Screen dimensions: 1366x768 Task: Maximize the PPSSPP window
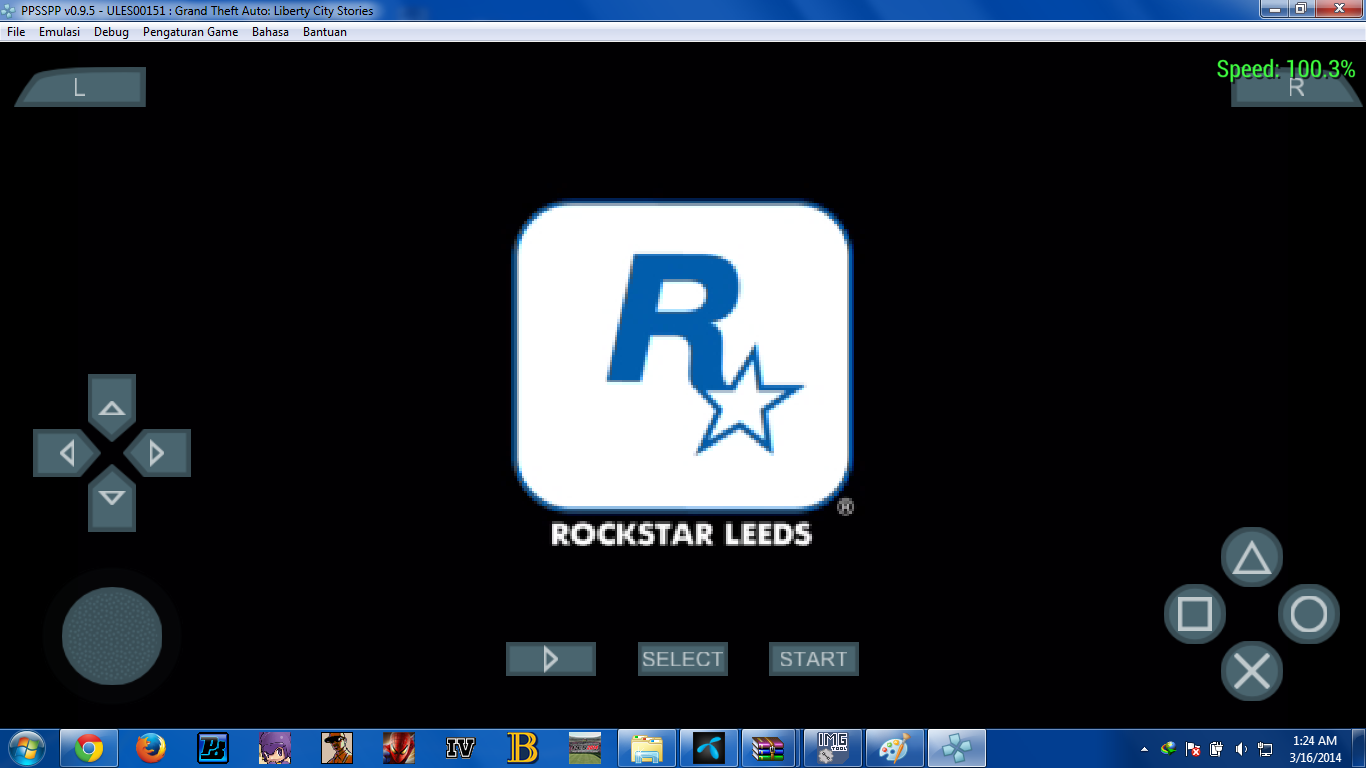(x=1301, y=9)
